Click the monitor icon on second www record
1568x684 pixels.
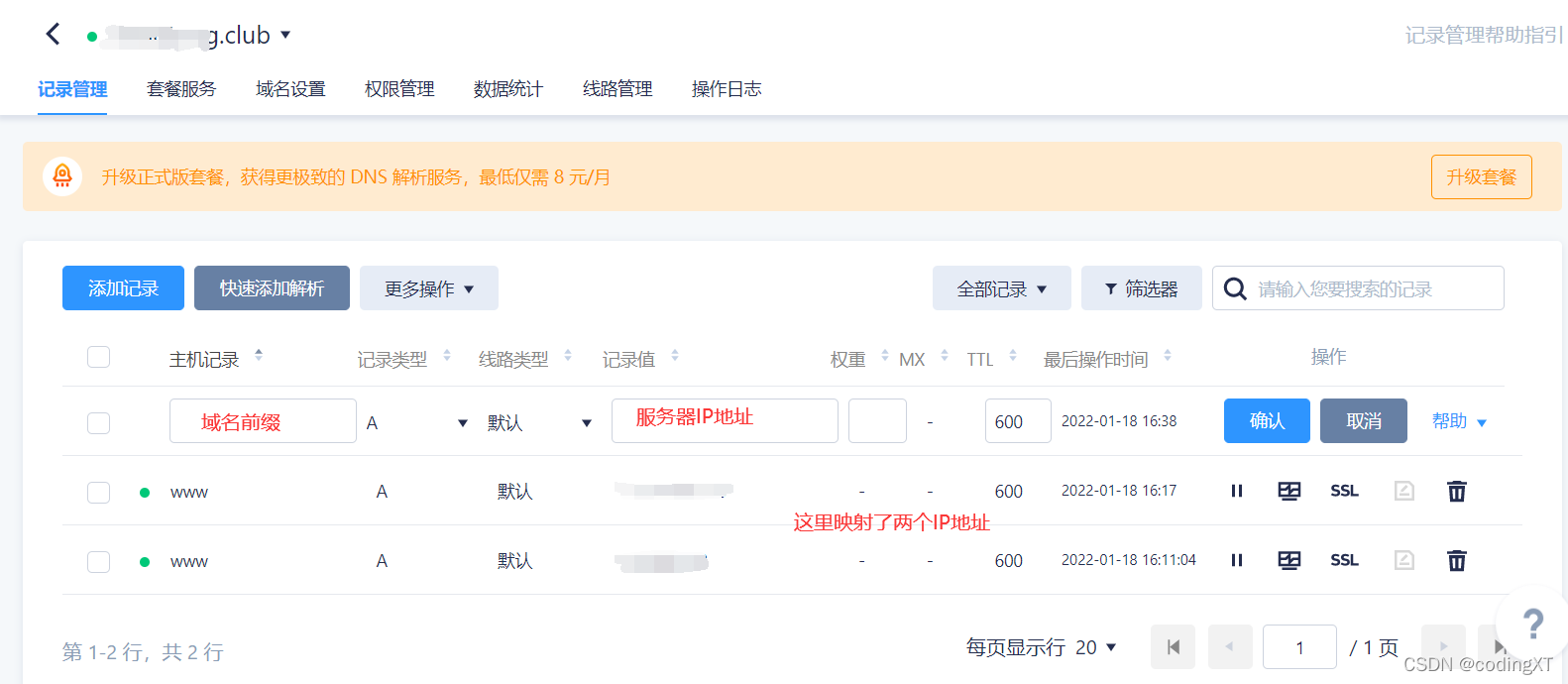coord(1288,561)
